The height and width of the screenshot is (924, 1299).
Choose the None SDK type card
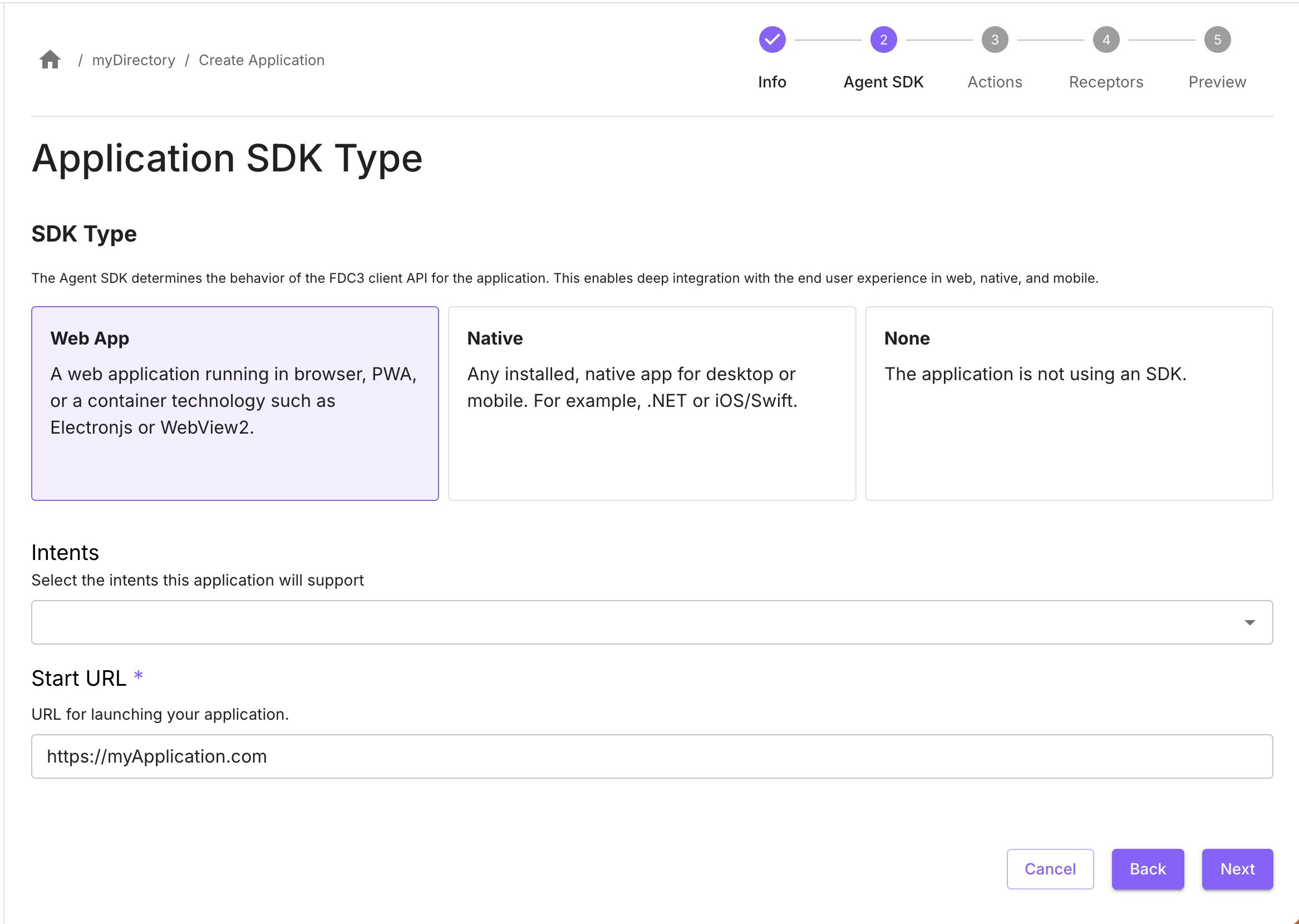(1069, 404)
